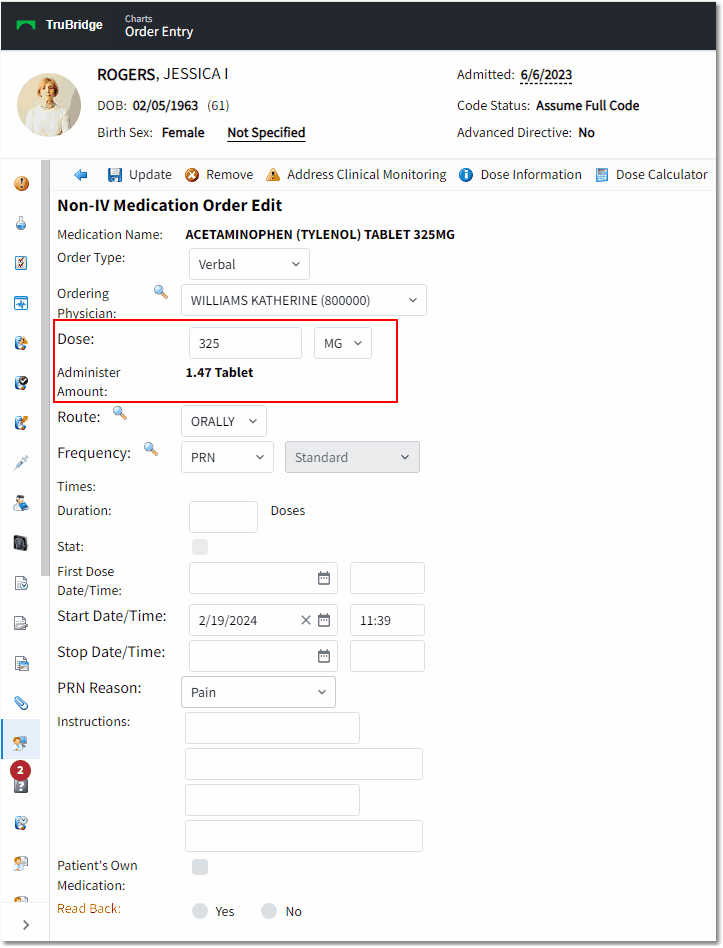
Task: Select No for Read Back
Action: pyautogui.click(x=269, y=911)
